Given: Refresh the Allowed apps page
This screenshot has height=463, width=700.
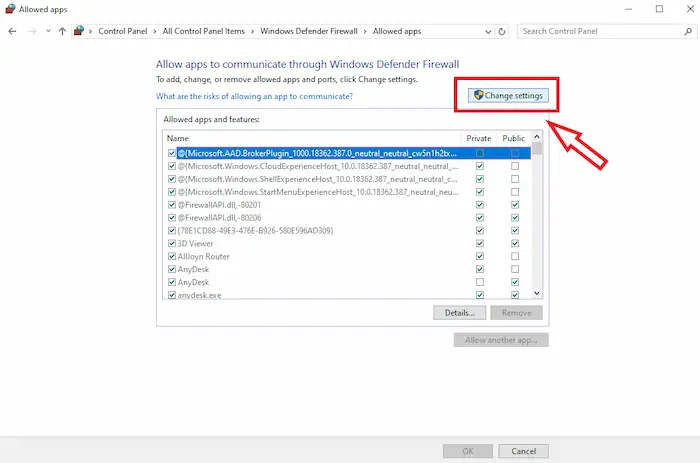Looking at the screenshot, I should pyautogui.click(x=502, y=32).
